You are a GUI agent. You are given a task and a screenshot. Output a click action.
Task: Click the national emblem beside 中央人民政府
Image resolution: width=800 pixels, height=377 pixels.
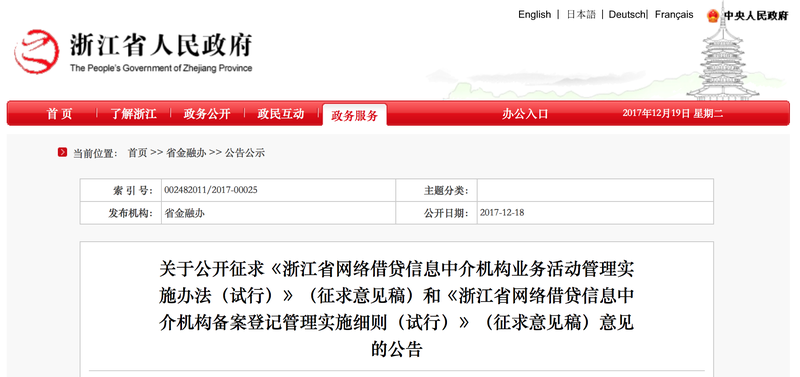pos(713,16)
